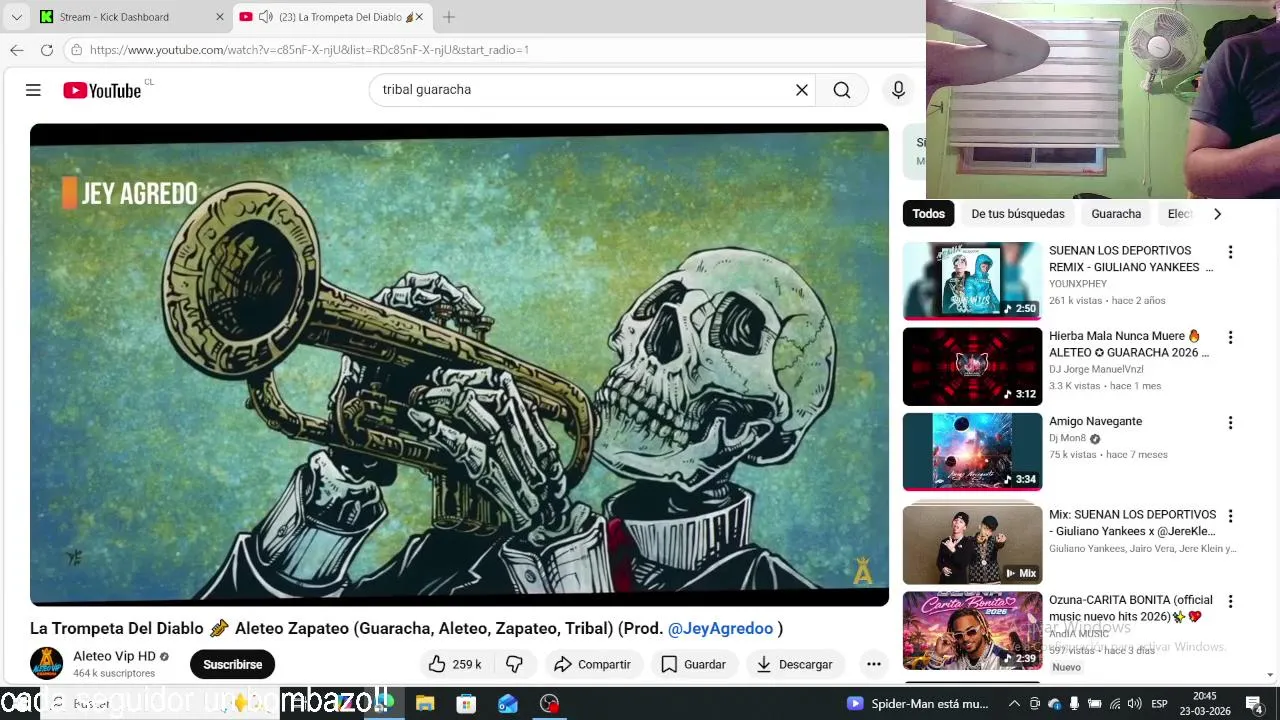This screenshot has height=720, width=1280.
Task: Select the Todos filter chip
Action: tap(928, 213)
